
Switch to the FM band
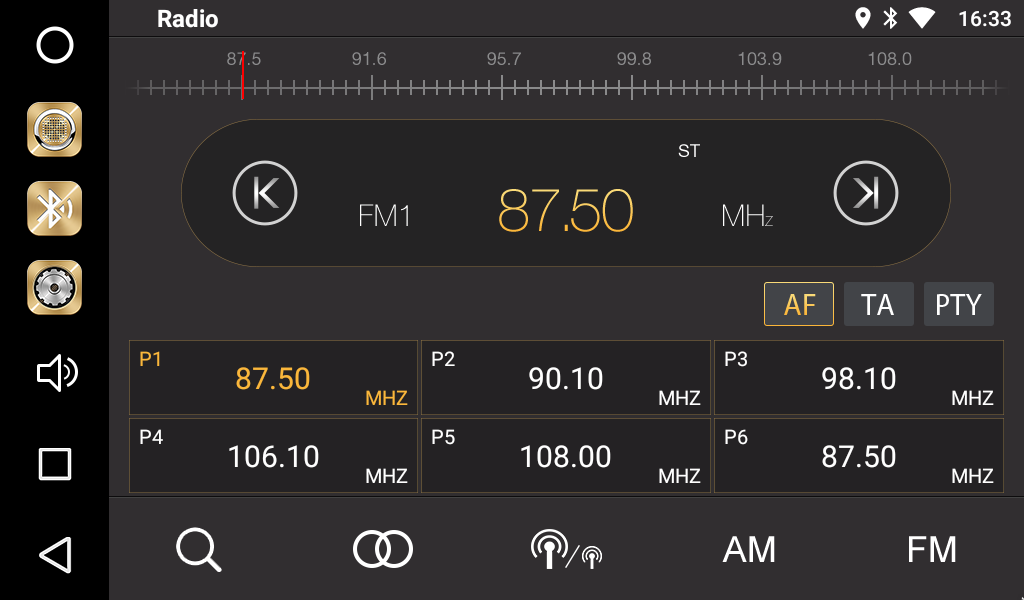[x=931, y=549]
